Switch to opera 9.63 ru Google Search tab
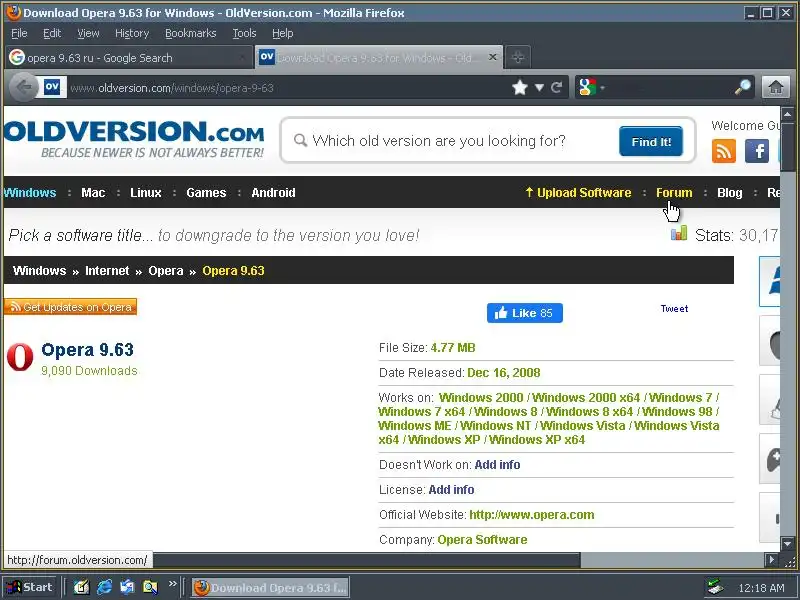This screenshot has height=600, width=800. [x=130, y=58]
